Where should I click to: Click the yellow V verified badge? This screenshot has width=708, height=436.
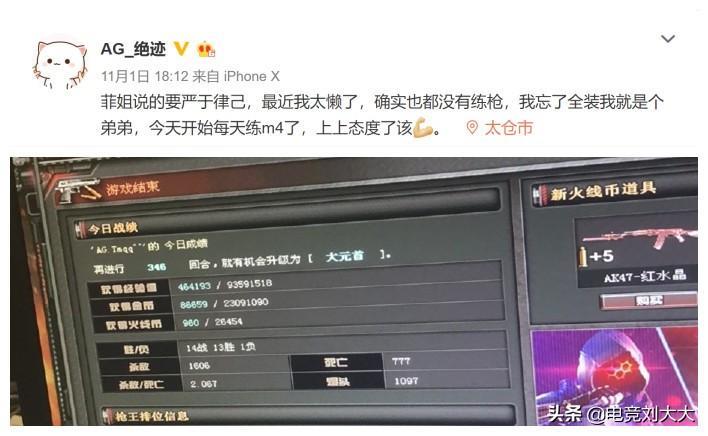182,49
